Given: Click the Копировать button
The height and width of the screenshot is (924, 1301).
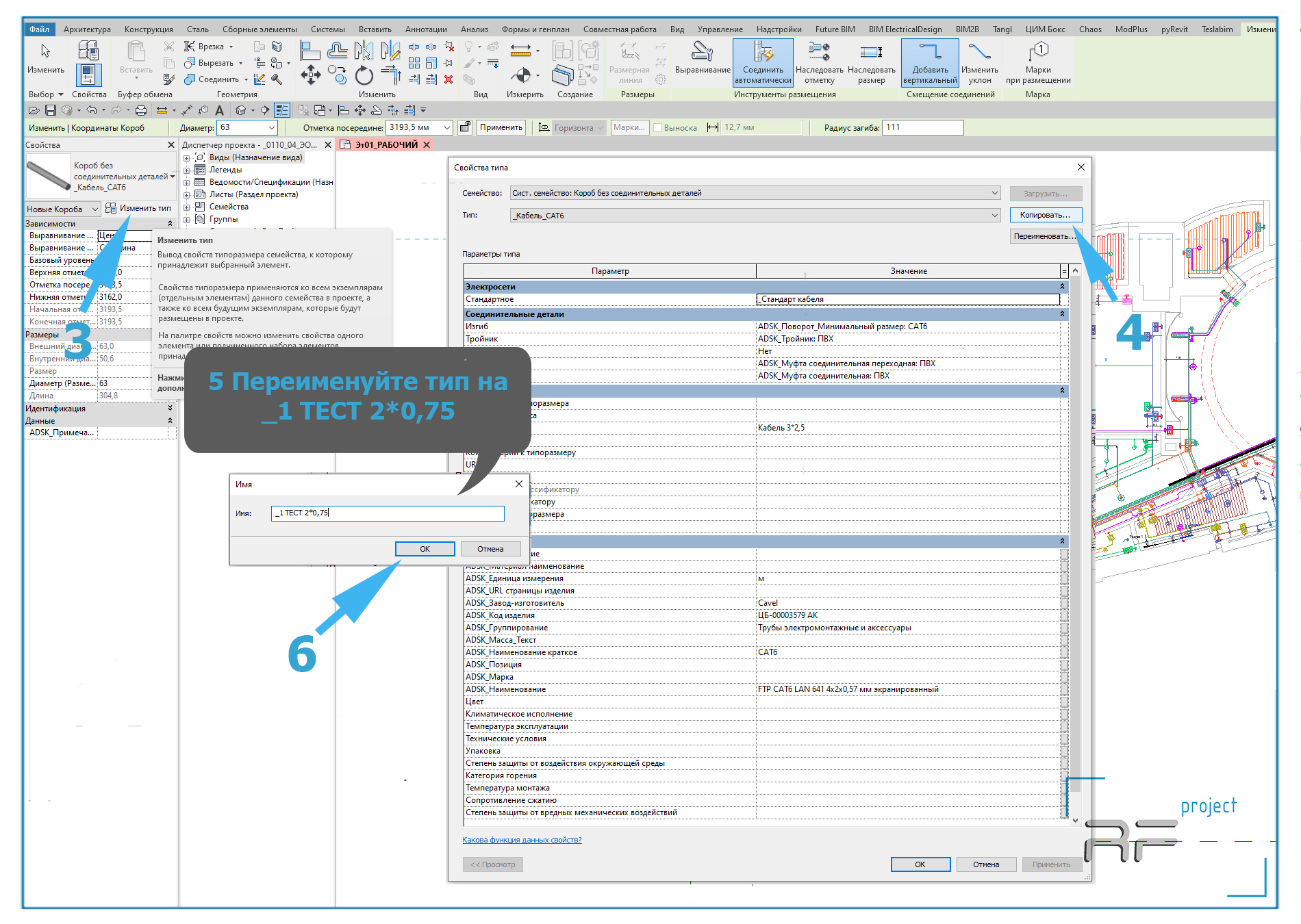Looking at the screenshot, I should pos(1045,215).
